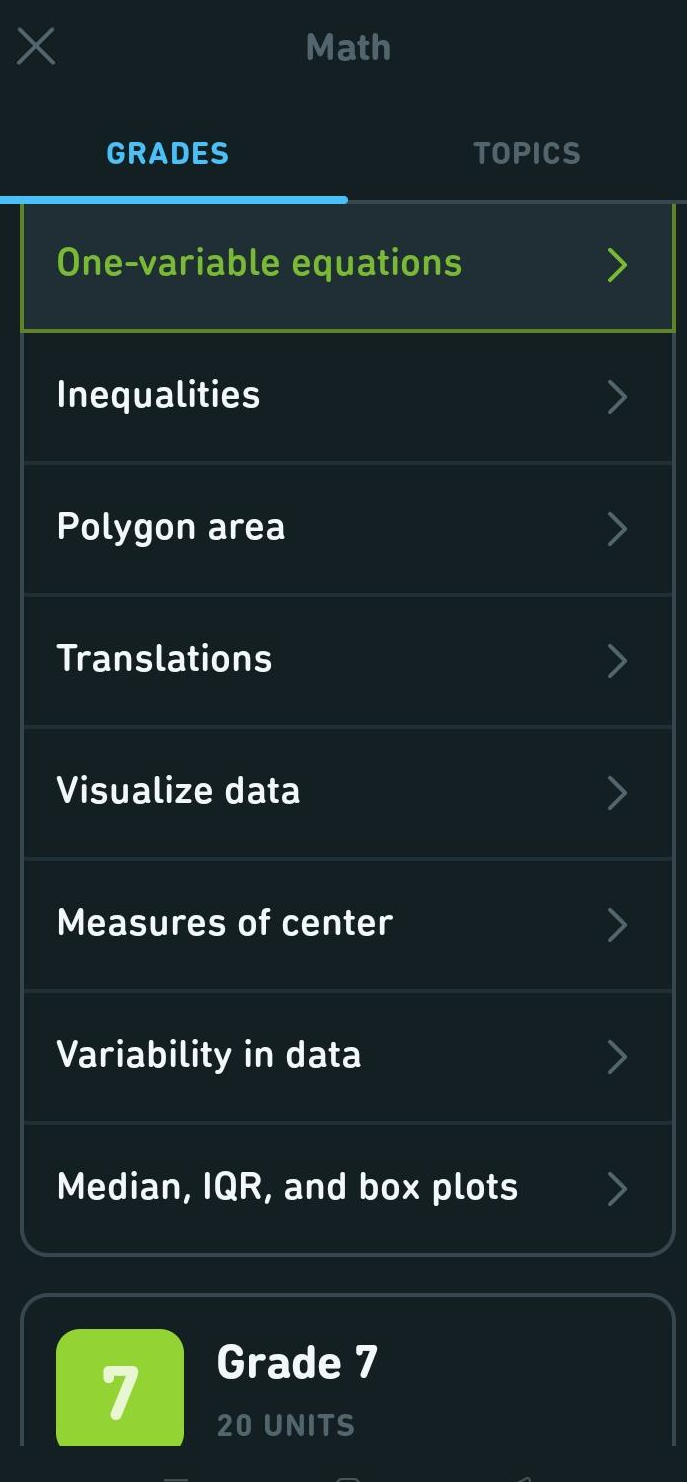Switch to the TOPICS tab
Viewport: 687px width, 1482px height.
tap(527, 153)
